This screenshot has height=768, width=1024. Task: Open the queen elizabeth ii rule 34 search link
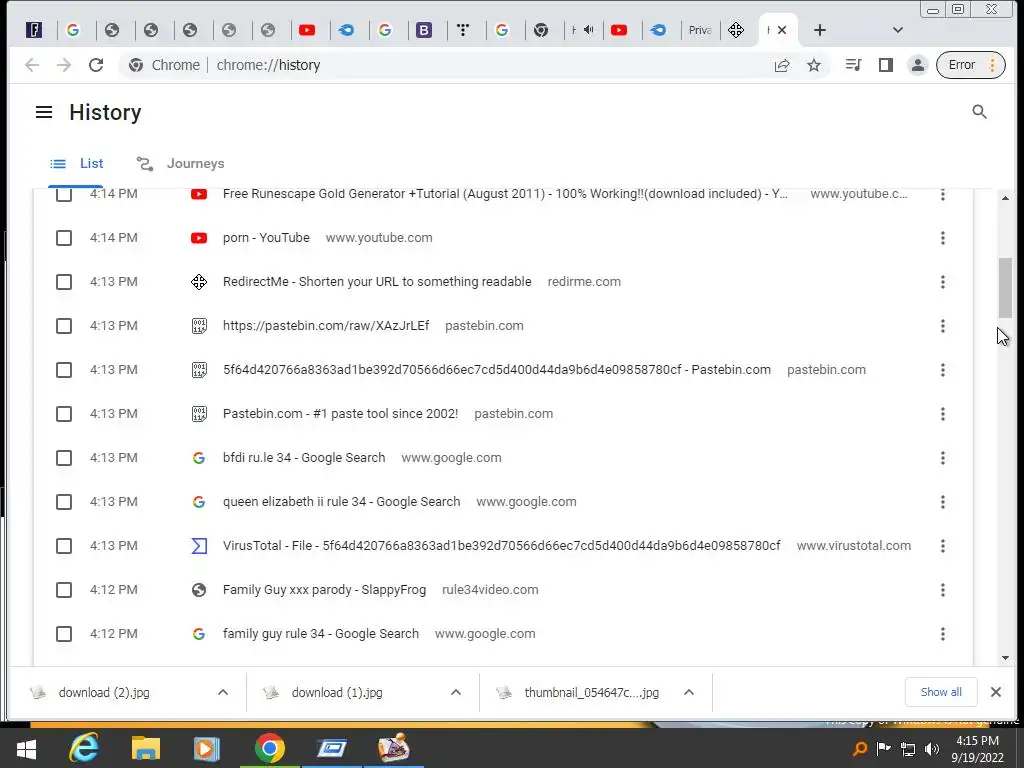[x=342, y=502]
